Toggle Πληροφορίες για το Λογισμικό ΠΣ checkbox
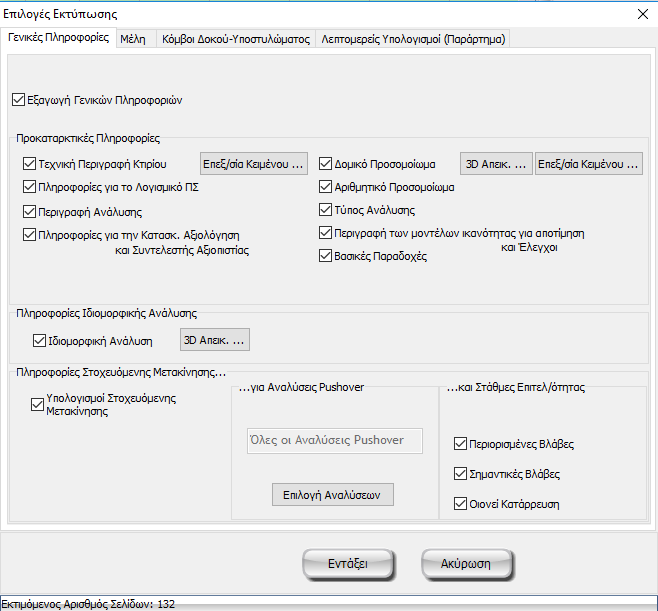Image resolution: width=658 pixels, height=611 pixels. (29, 187)
